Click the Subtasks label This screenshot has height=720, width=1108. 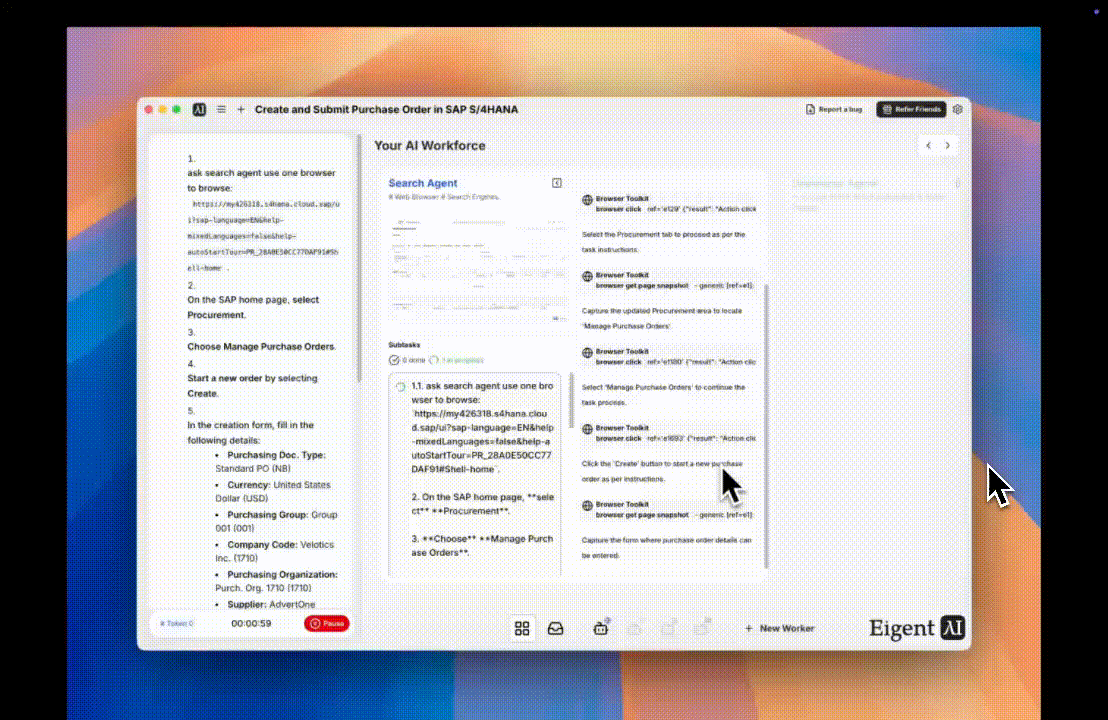pyautogui.click(x=404, y=345)
